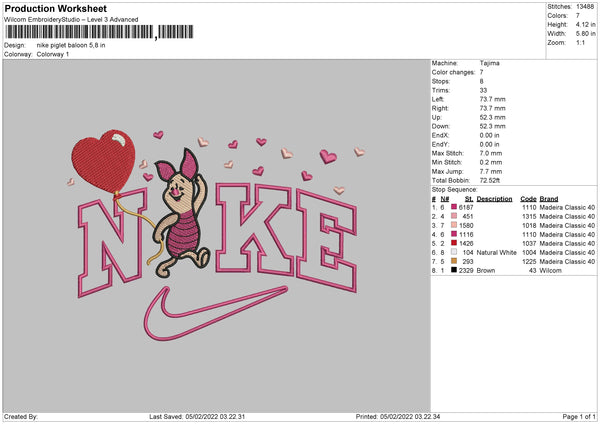The height and width of the screenshot is (424, 600).
Task: Click the red swatch in the 1426-stitch row
Action: 454,243
